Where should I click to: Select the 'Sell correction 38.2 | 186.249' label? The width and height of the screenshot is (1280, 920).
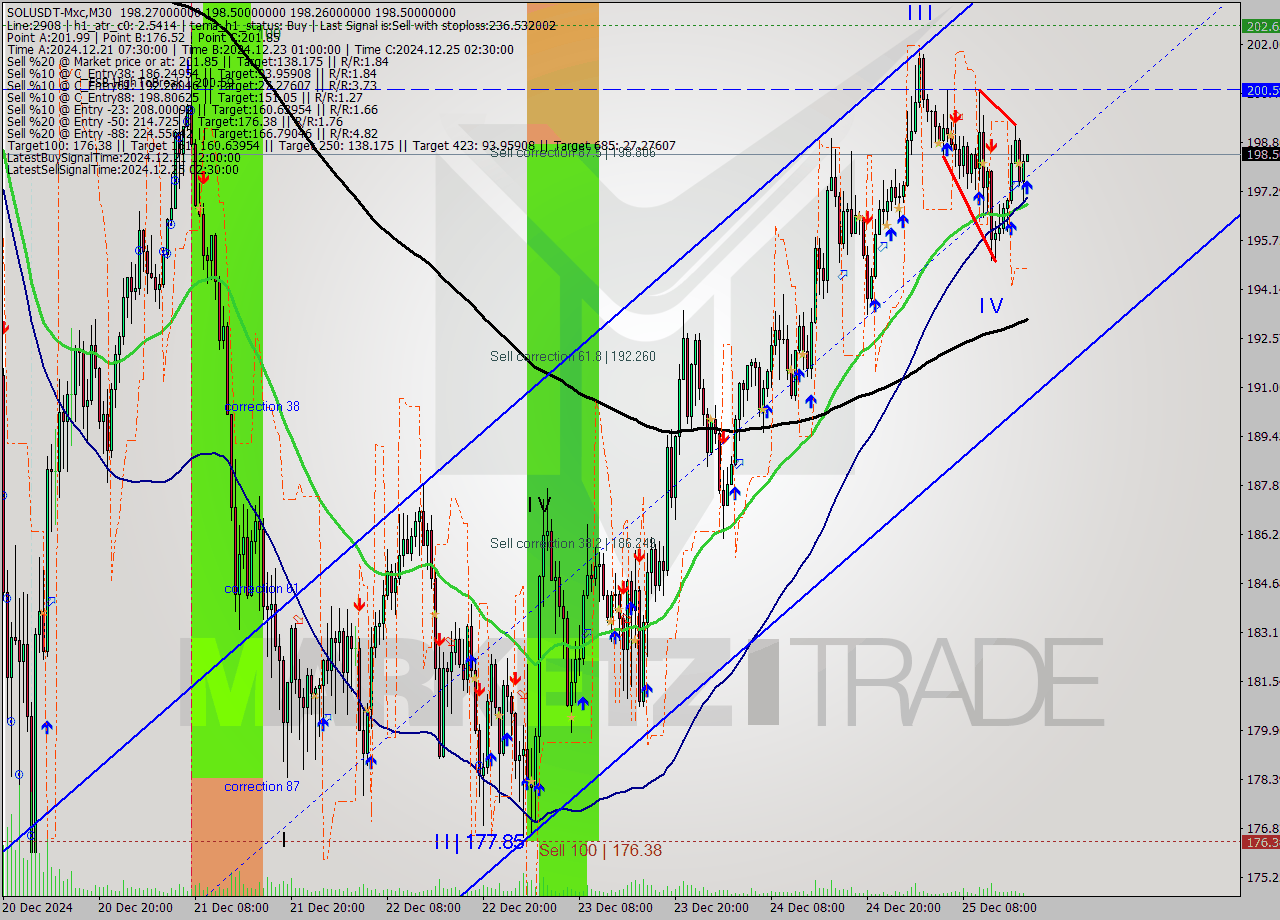[573, 543]
